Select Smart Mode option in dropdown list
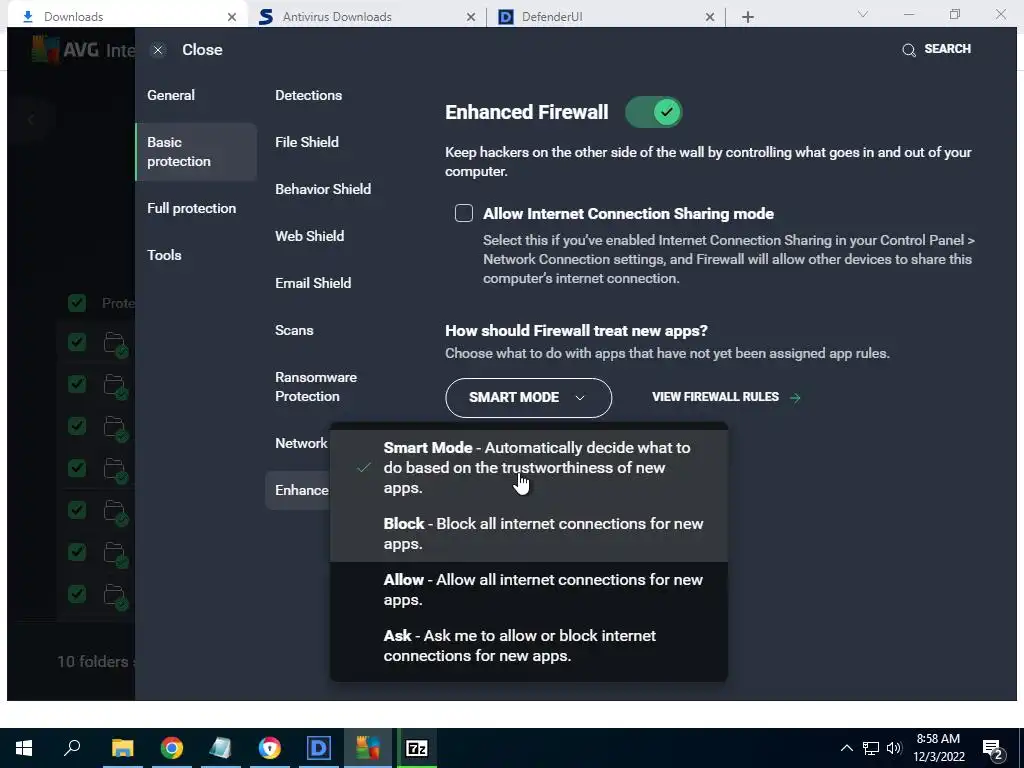Screen dimensions: 1024x768 (529, 468)
